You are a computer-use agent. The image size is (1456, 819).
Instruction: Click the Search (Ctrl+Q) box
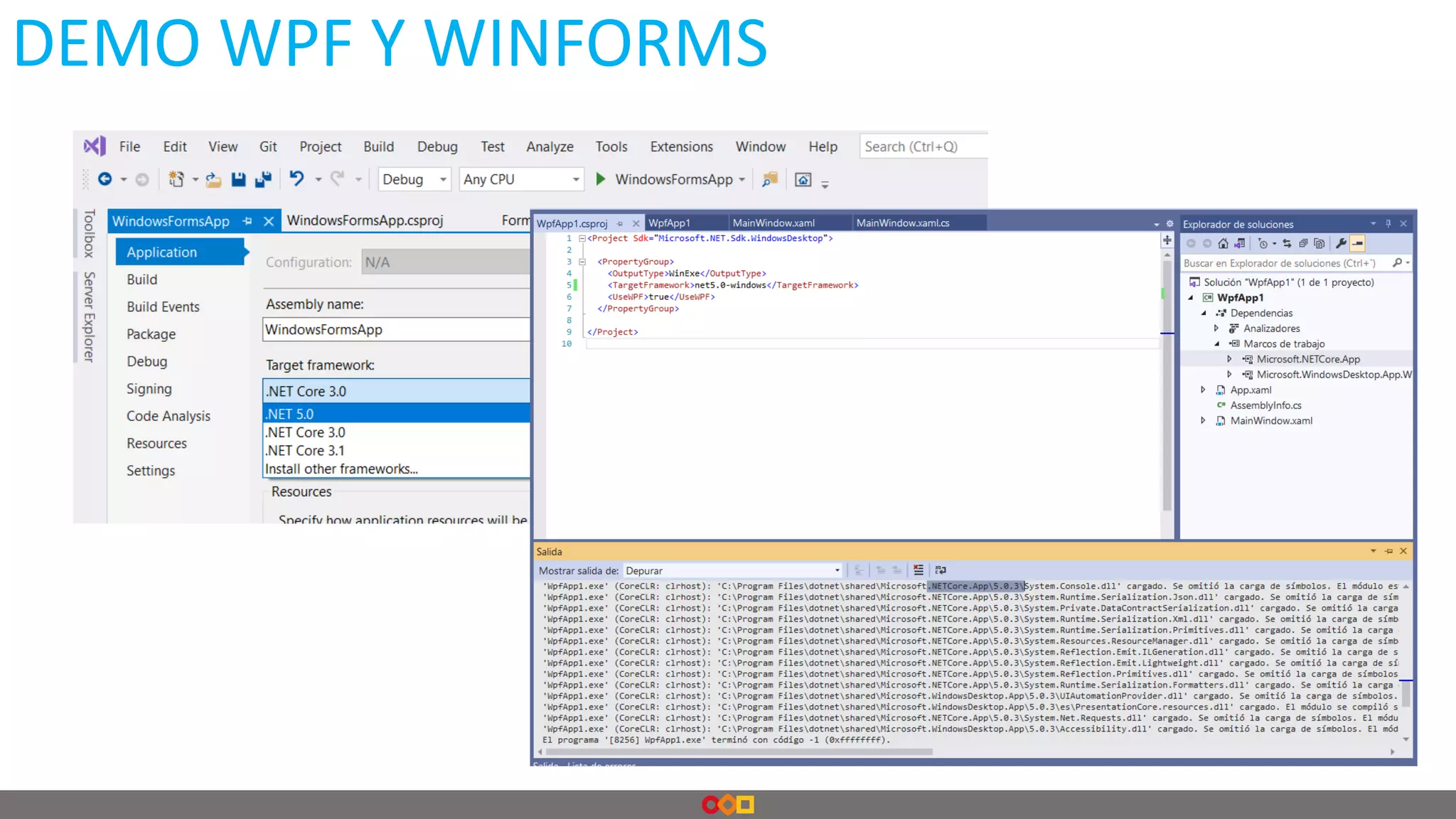click(x=923, y=146)
